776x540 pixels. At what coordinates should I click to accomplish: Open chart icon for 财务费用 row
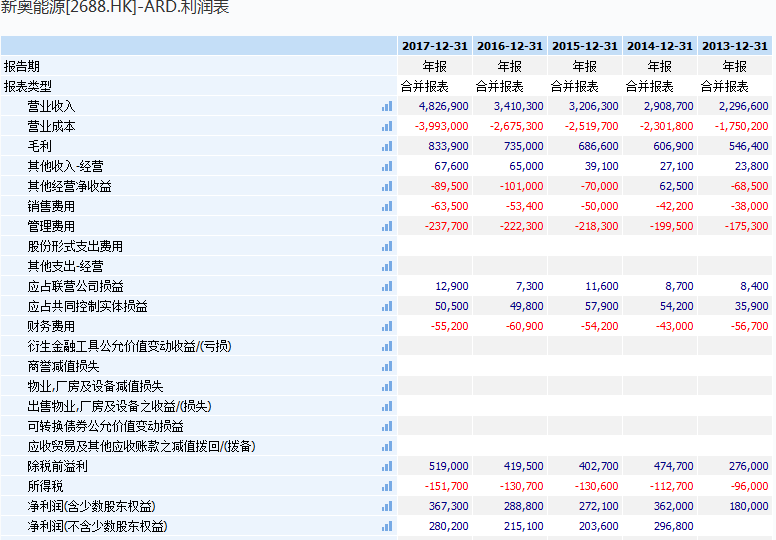tap(386, 326)
